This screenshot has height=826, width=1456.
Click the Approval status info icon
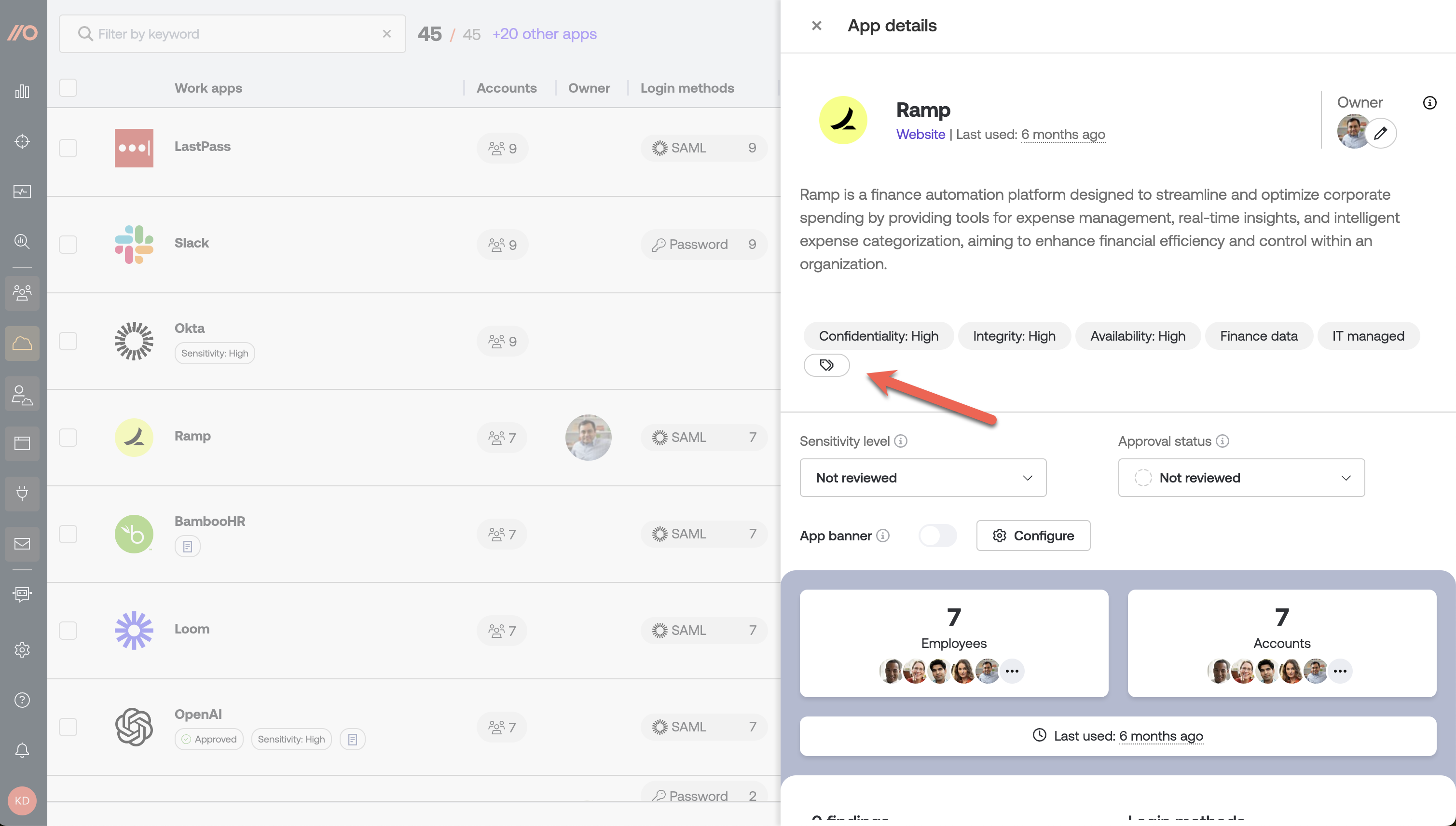[1222, 441]
